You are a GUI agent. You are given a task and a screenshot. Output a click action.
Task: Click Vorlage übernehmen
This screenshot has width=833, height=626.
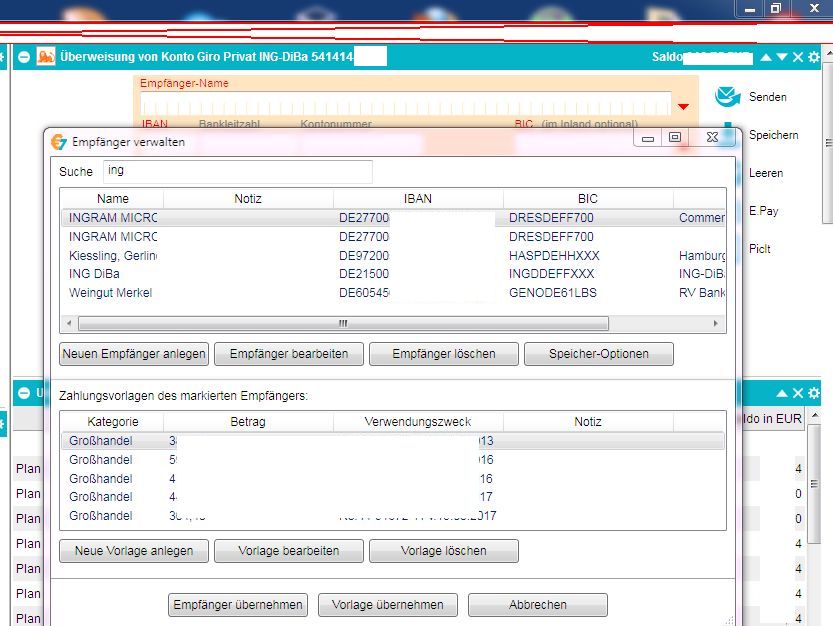pyautogui.click(x=388, y=605)
